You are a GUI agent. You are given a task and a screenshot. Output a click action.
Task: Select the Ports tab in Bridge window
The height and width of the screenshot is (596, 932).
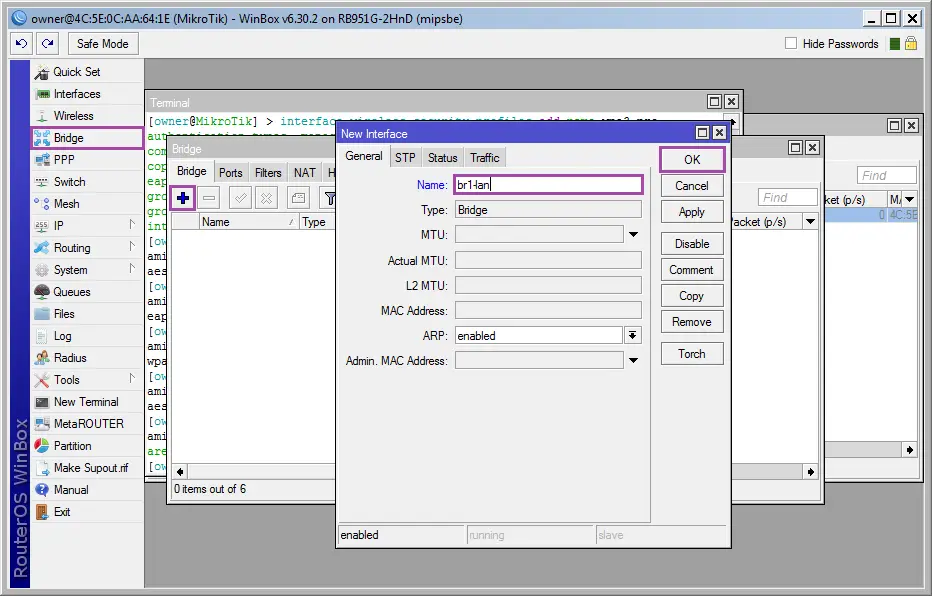click(x=231, y=173)
